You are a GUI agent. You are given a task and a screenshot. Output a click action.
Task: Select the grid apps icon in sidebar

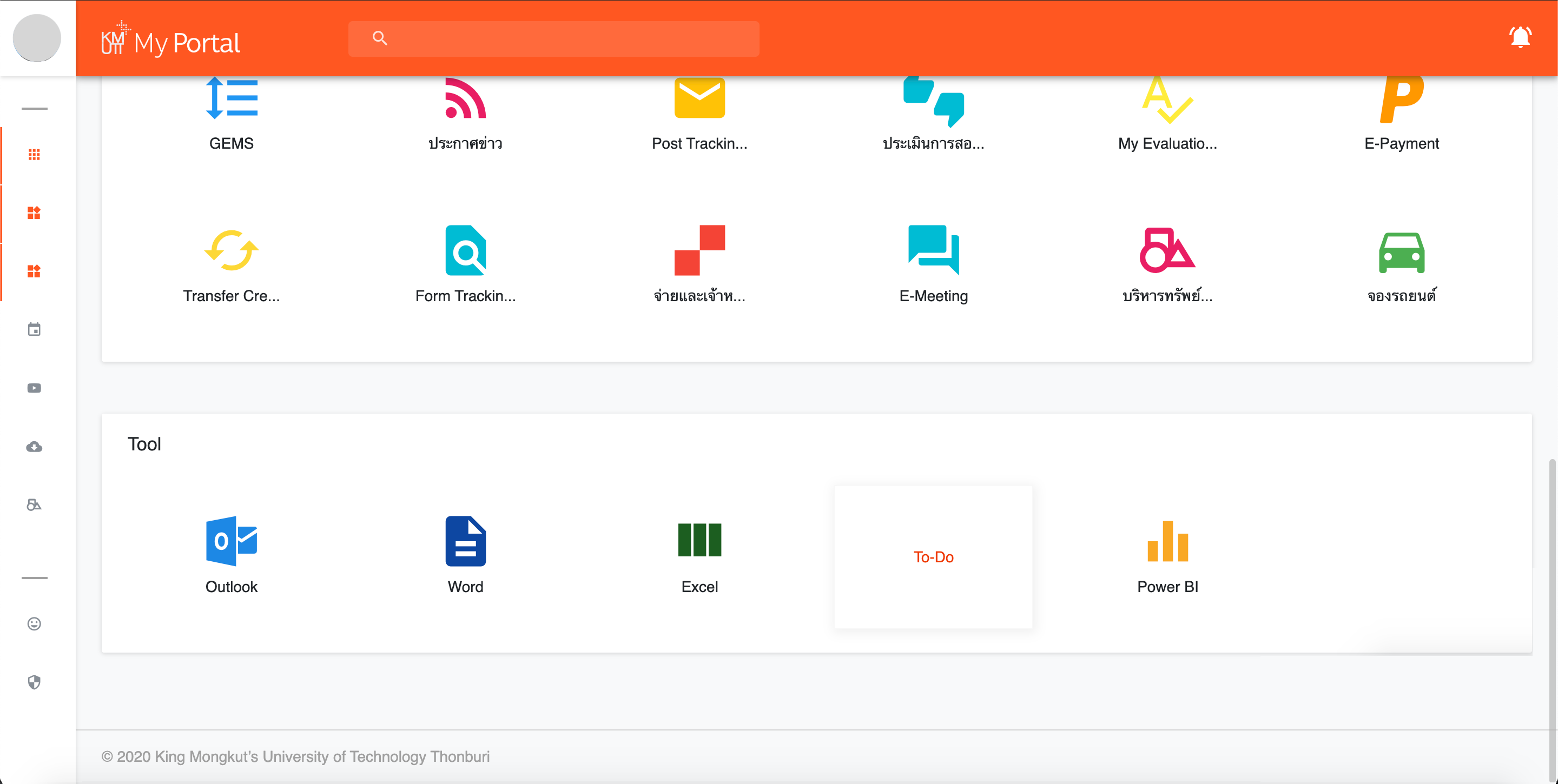[x=34, y=155]
